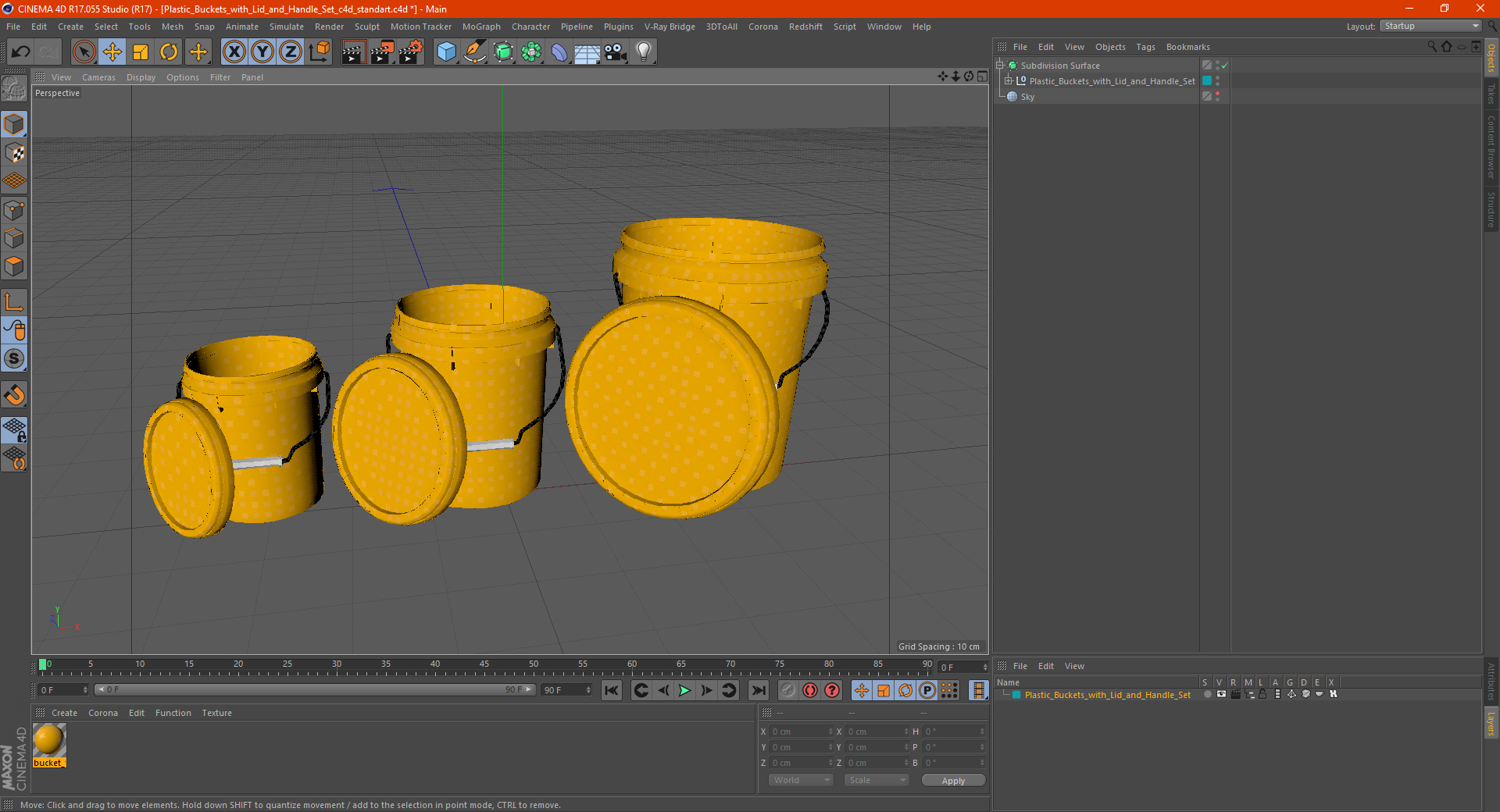1500x812 pixels.
Task: Select the Live Selection tool
Action: (x=84, y=52)
